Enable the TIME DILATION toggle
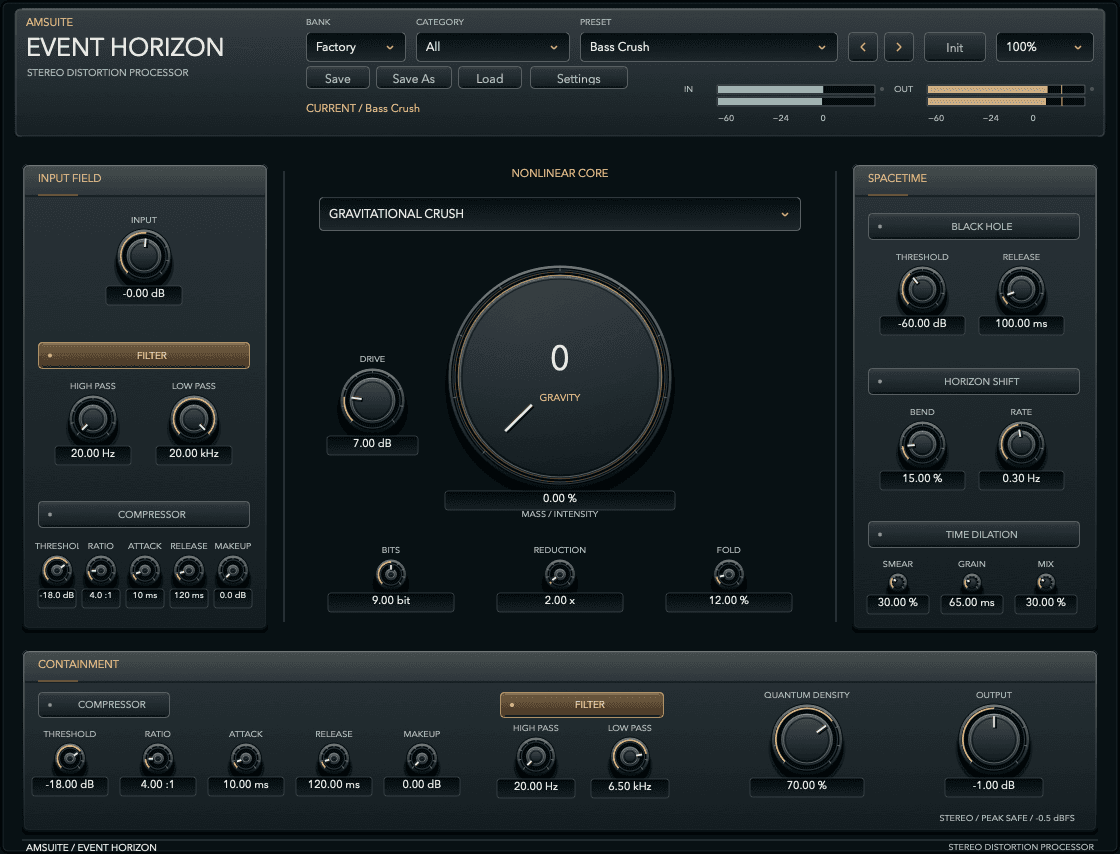This screenshot has height=854, width=1120. tap(974, 534)
